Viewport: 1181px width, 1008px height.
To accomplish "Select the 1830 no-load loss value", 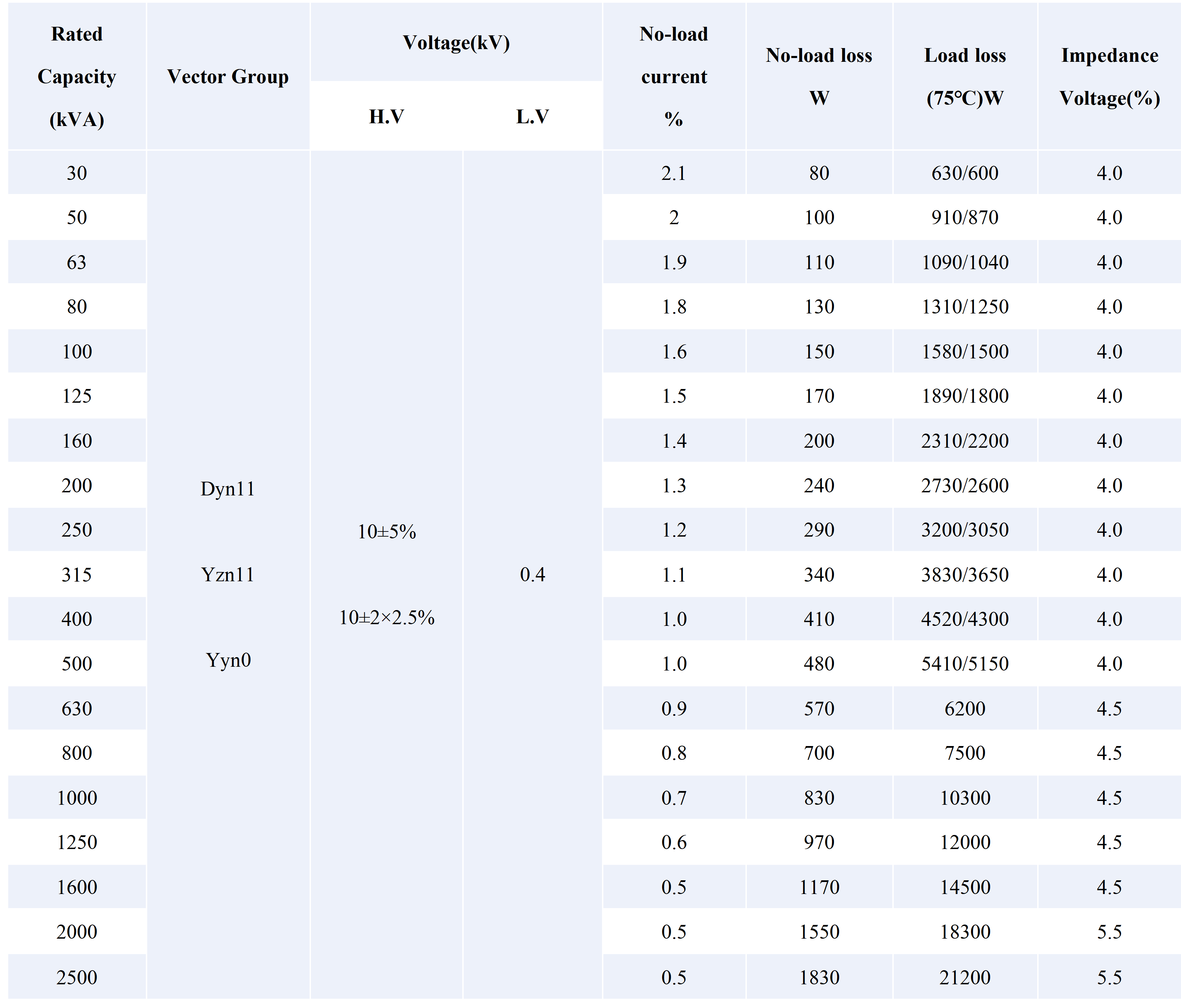I will click(x=819, y=977).
